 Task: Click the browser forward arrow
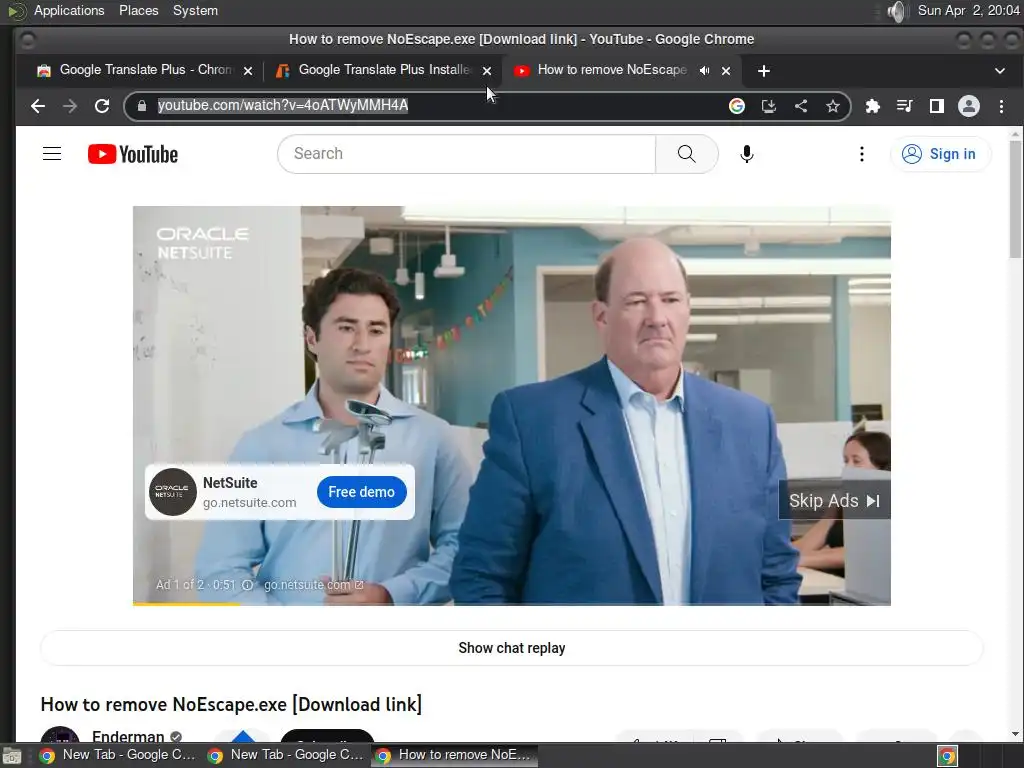[70, 106]
